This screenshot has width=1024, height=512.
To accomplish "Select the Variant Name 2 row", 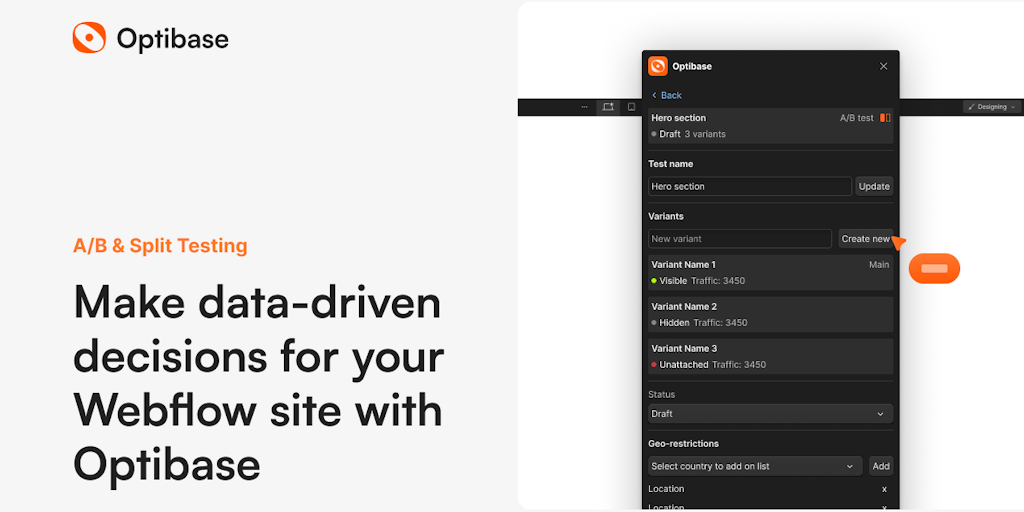I will 771,314.
